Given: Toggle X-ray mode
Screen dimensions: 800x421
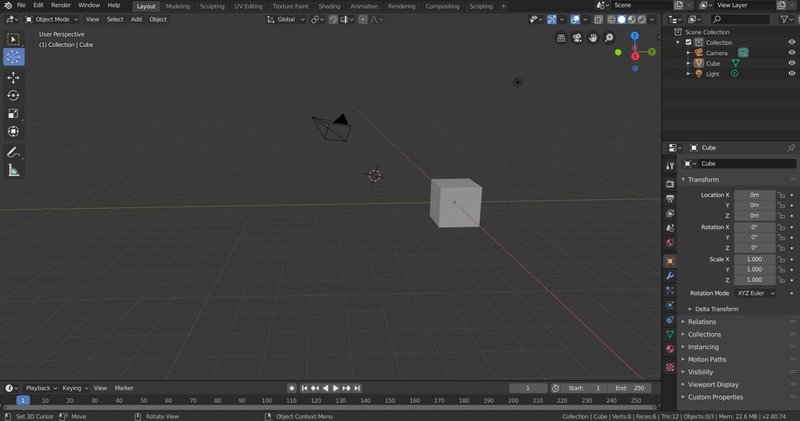Looking at the screenshot, I should (x=598, y=19).
